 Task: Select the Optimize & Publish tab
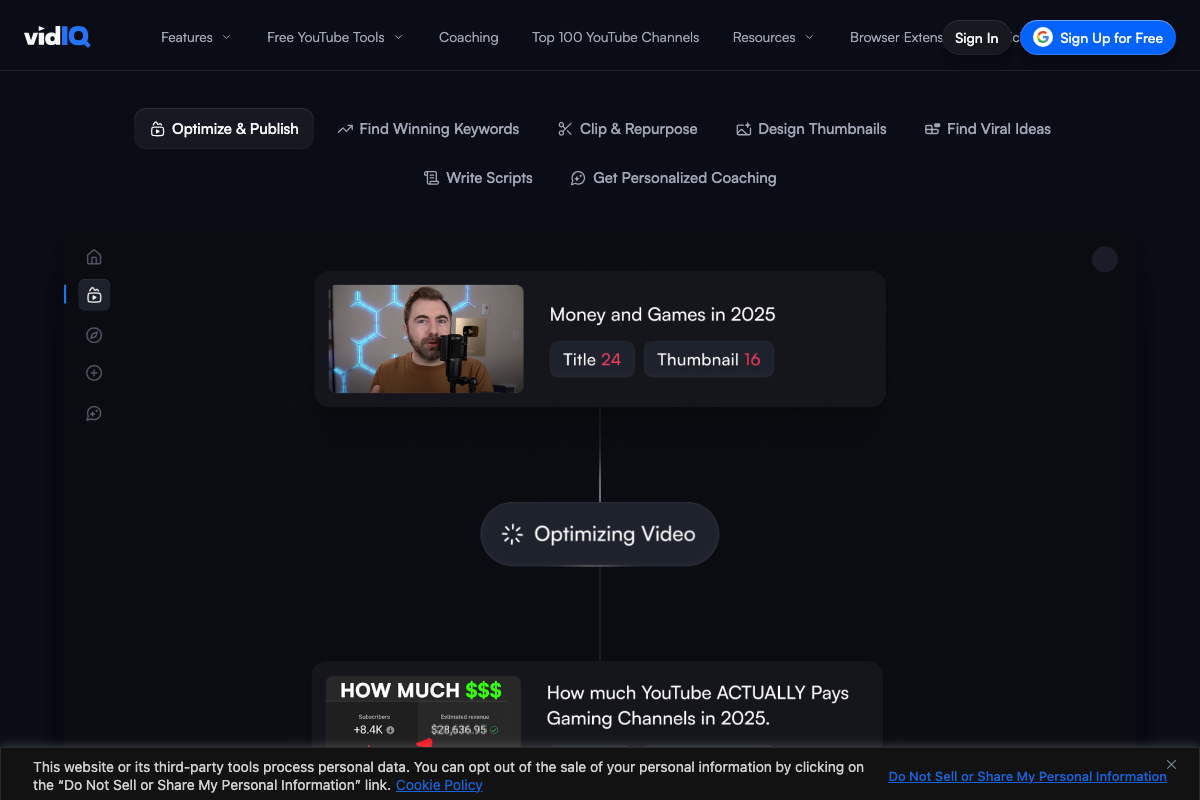click(224, 129)
